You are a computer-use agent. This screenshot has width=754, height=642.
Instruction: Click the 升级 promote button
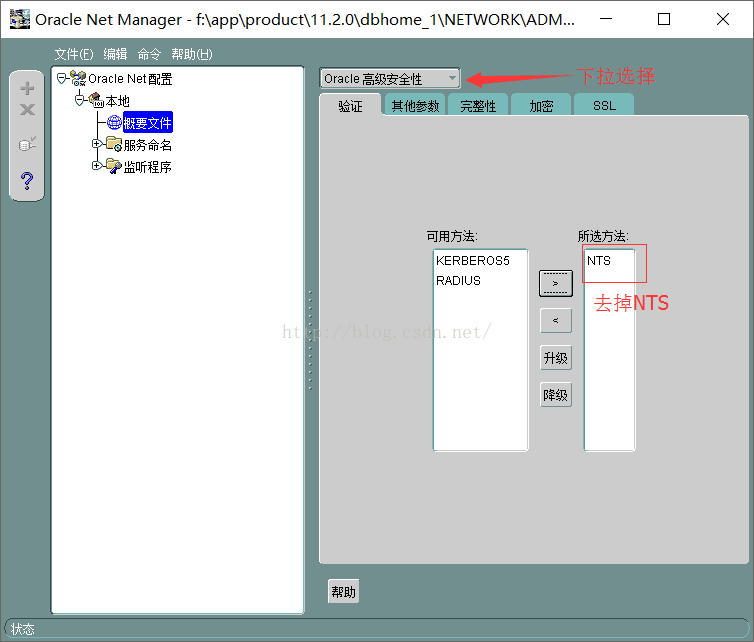556,358
